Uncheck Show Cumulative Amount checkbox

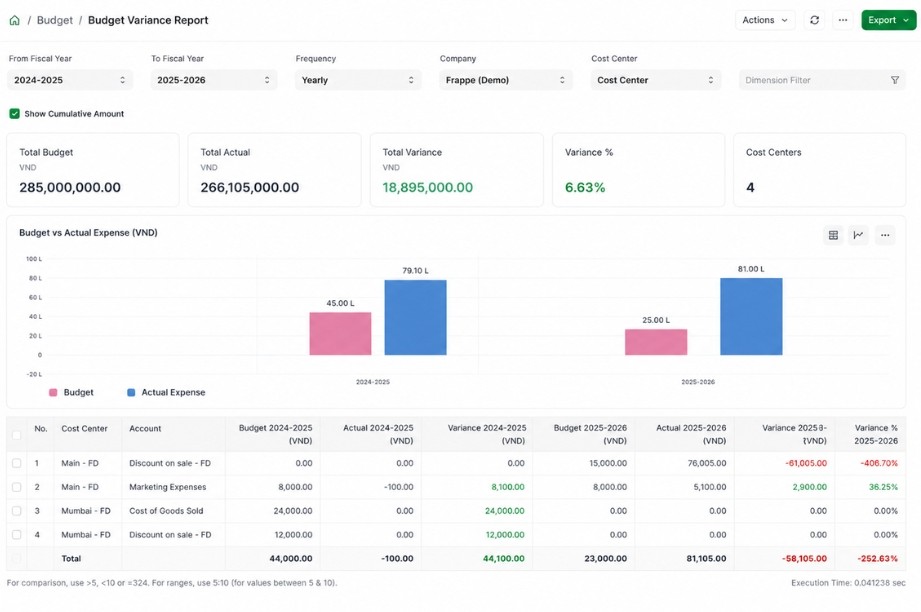tap(15, 113)
